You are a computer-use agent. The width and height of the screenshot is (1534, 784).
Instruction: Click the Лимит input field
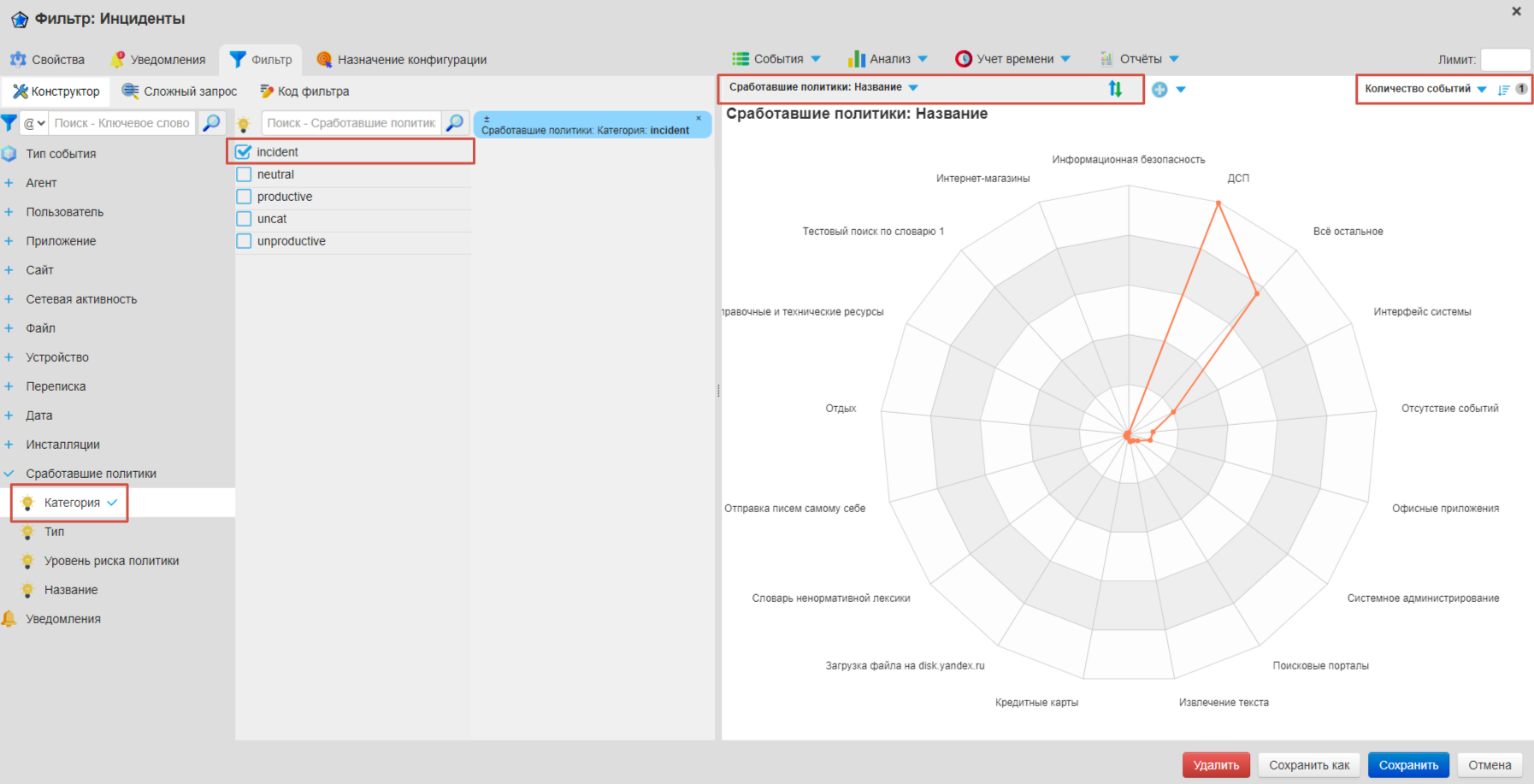1504,60
